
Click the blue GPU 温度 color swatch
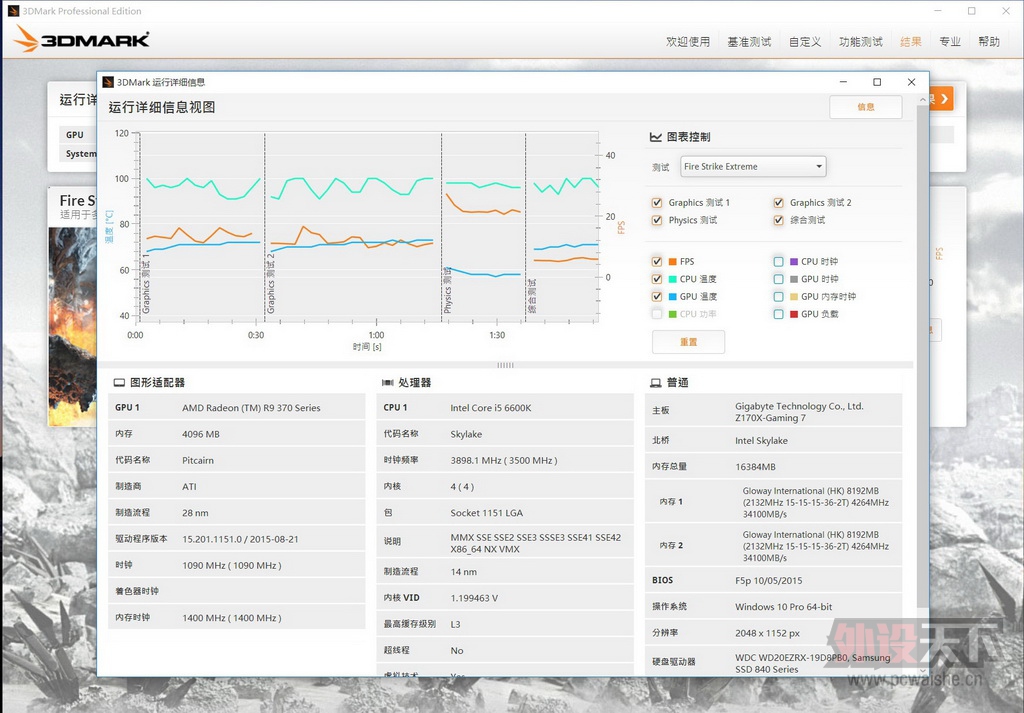coord(672,297)
